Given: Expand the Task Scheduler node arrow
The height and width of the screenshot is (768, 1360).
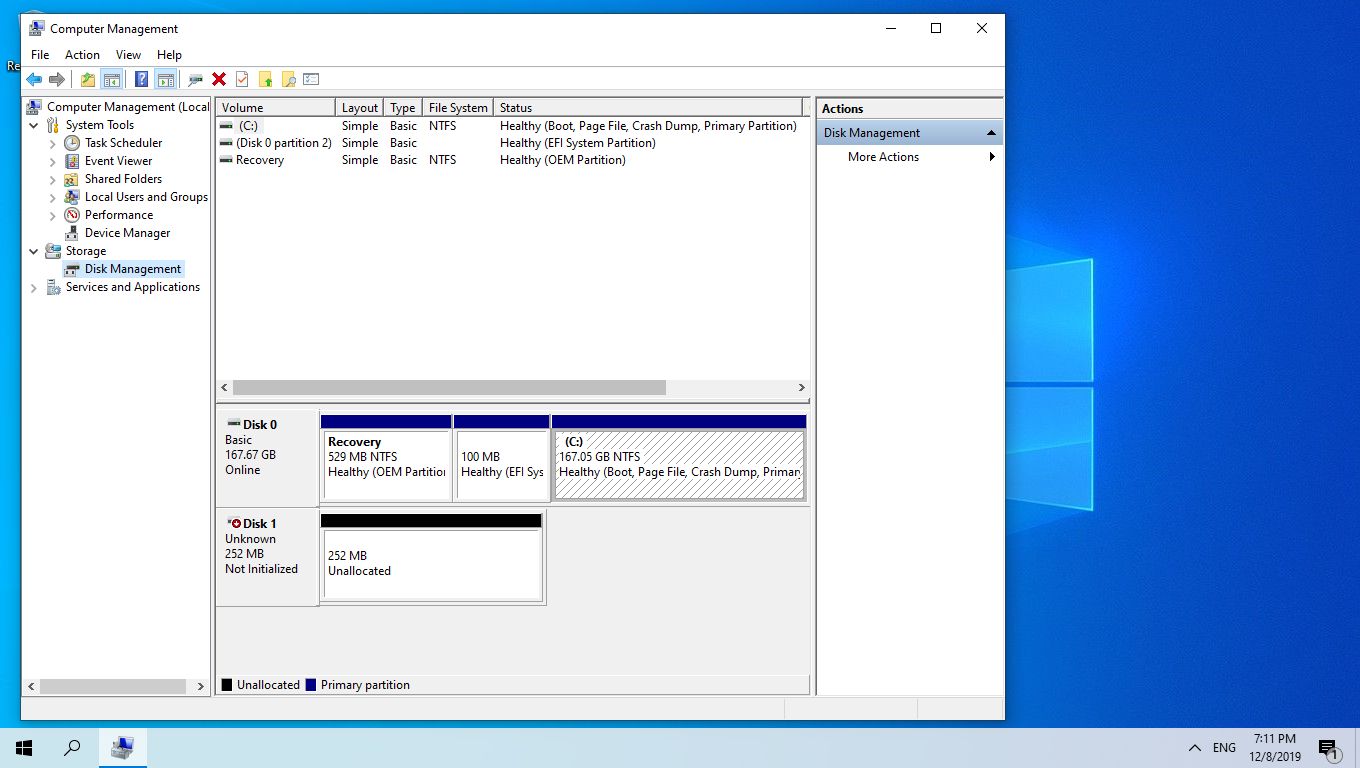Looking at the screenshot, I should point(53,144).
